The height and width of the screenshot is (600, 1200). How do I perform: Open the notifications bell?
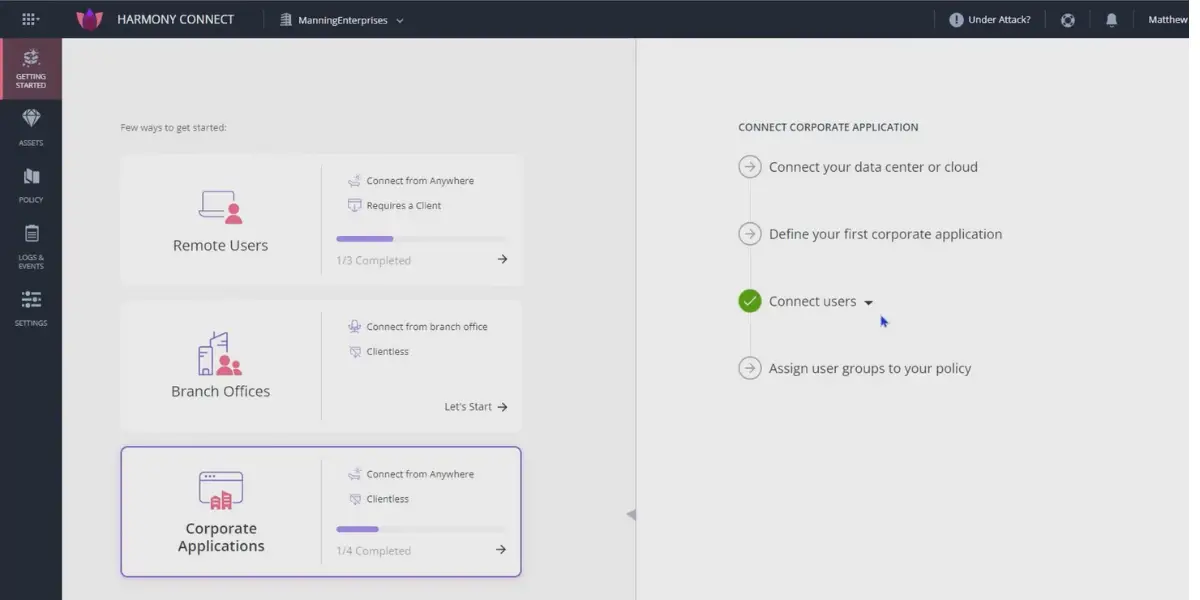[1111, 20]
